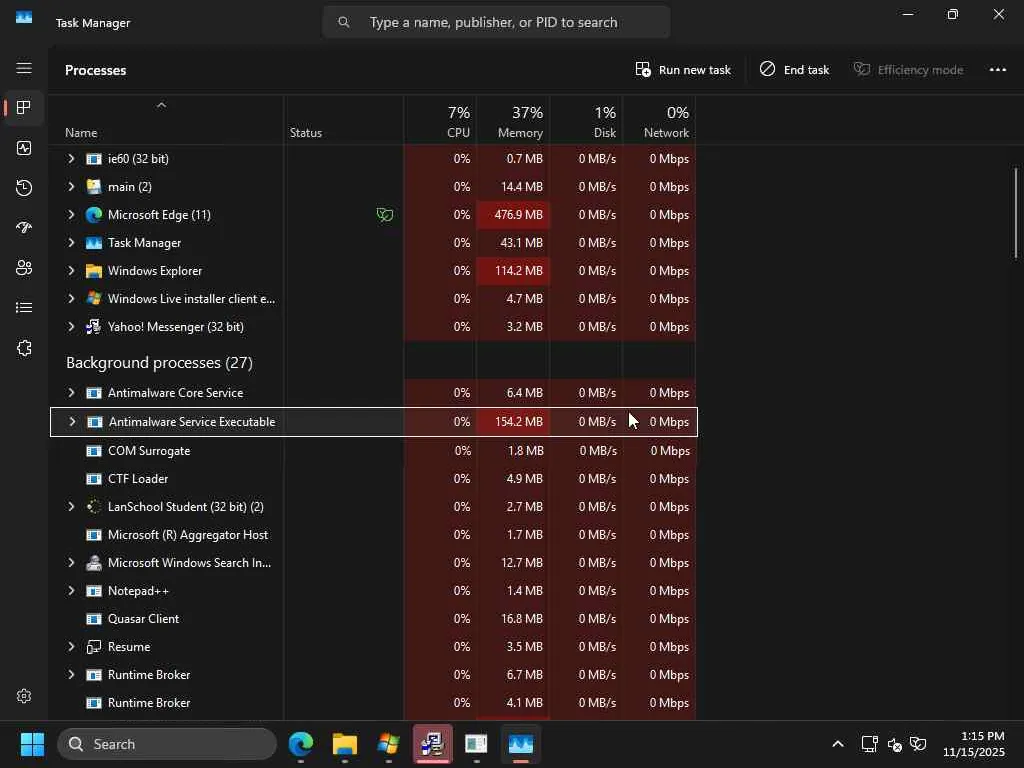Click the 476.9 MB memory cell
1024x768 pixels.
coord(513,215)
